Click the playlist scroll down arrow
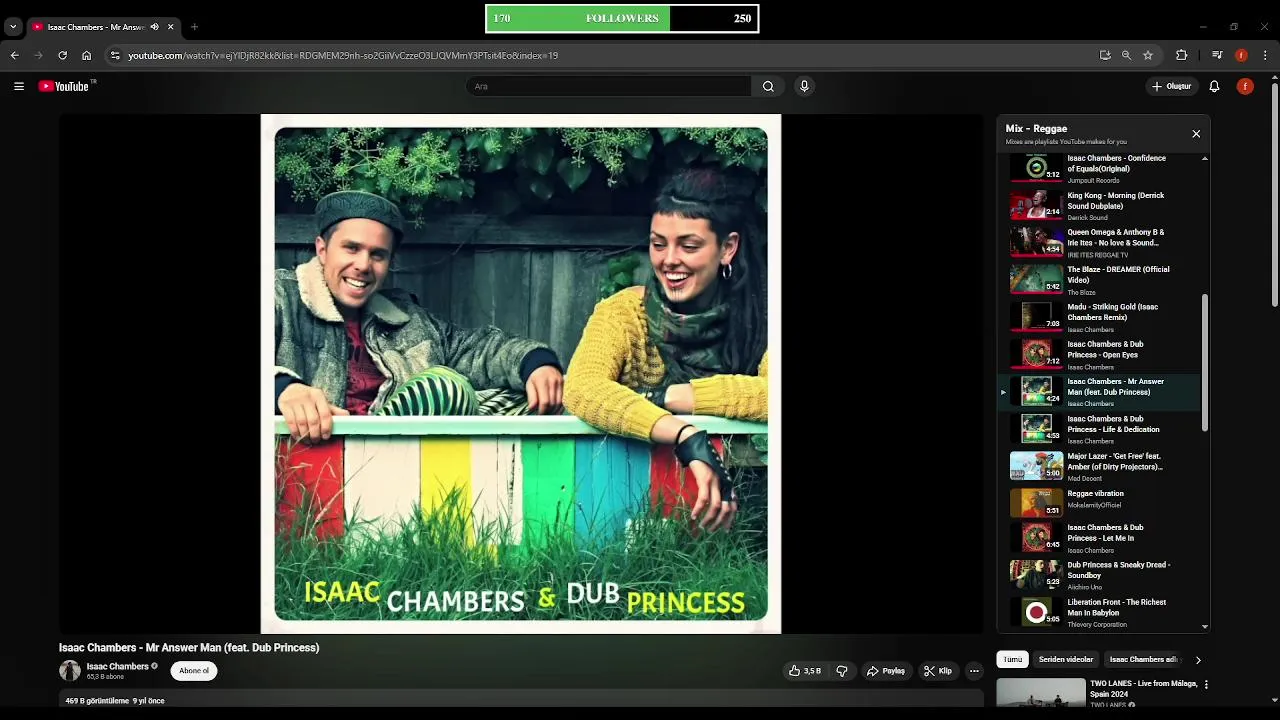 click(1204, 627)
